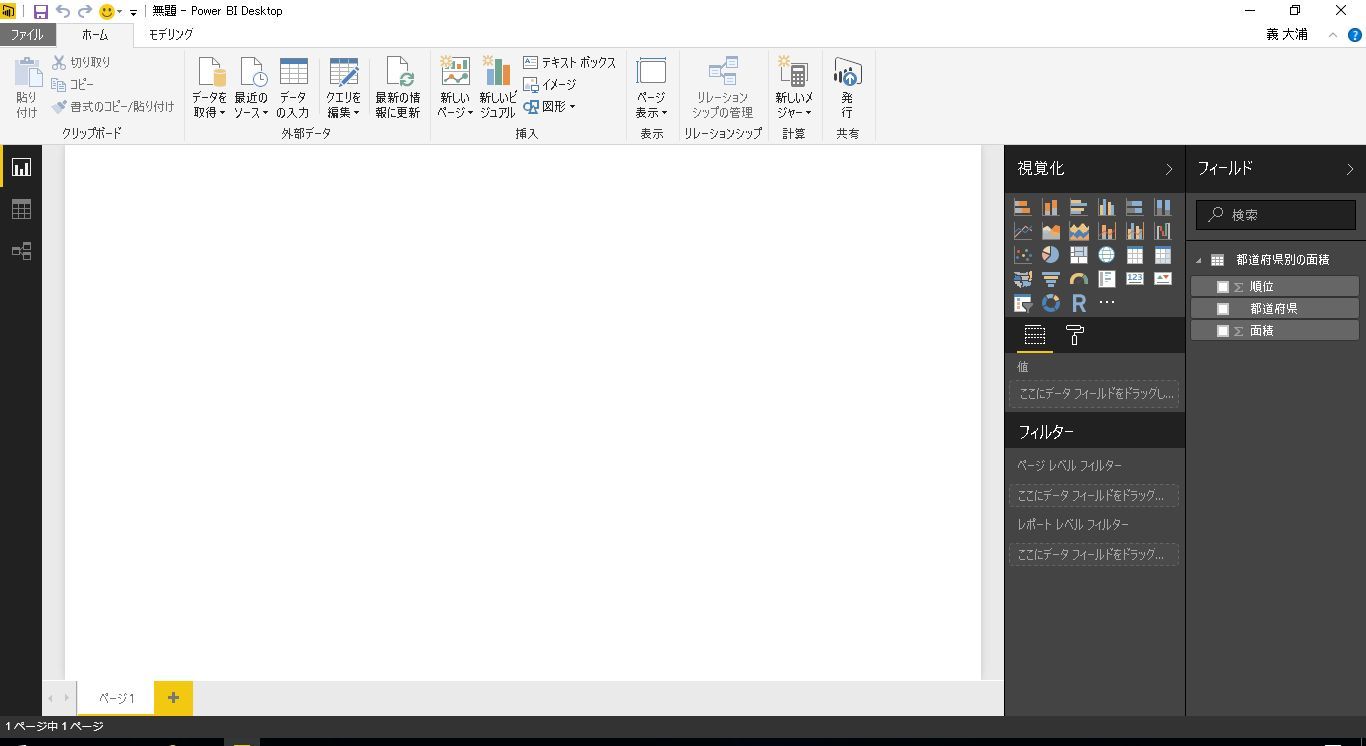Viewport: 1366px width, 746px height.
Task: Collapse the 都道府県別の面積 table tree
Action: click(x=1199, y=260)
